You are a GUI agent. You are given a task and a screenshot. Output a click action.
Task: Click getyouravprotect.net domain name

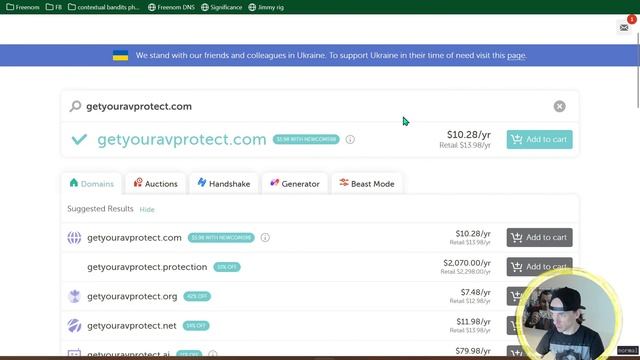coord(132,326)
